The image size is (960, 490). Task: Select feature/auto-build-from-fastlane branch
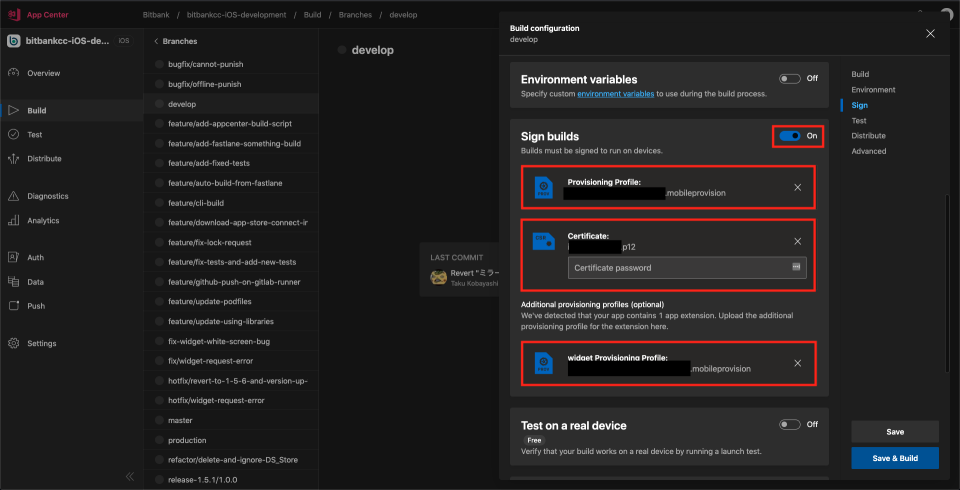(x=231, y=183)
